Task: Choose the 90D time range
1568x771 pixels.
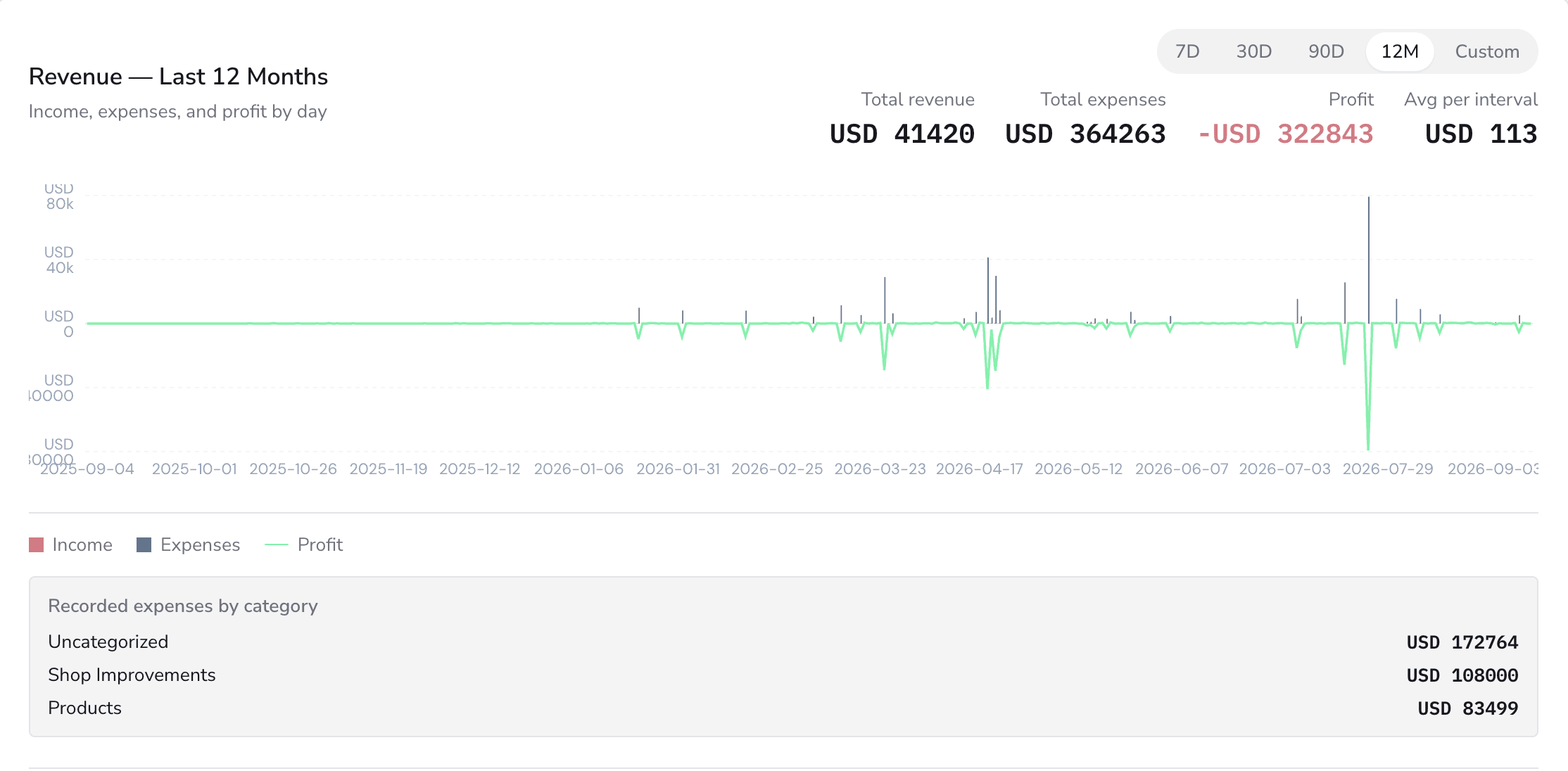Action: [x=1326, y=51]
